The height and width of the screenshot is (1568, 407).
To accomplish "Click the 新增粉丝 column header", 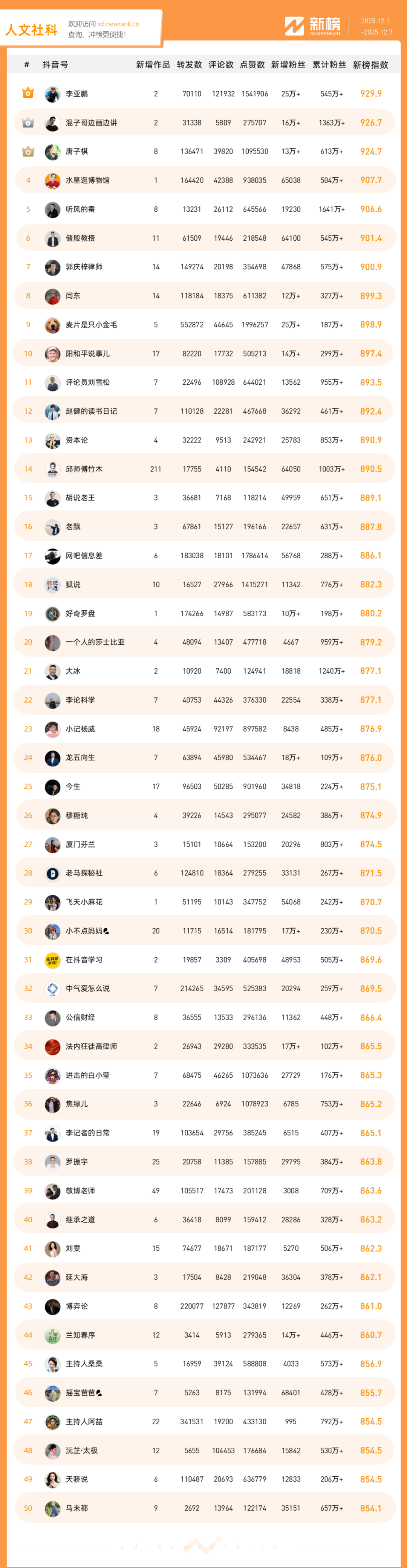I will coord(288,65).
